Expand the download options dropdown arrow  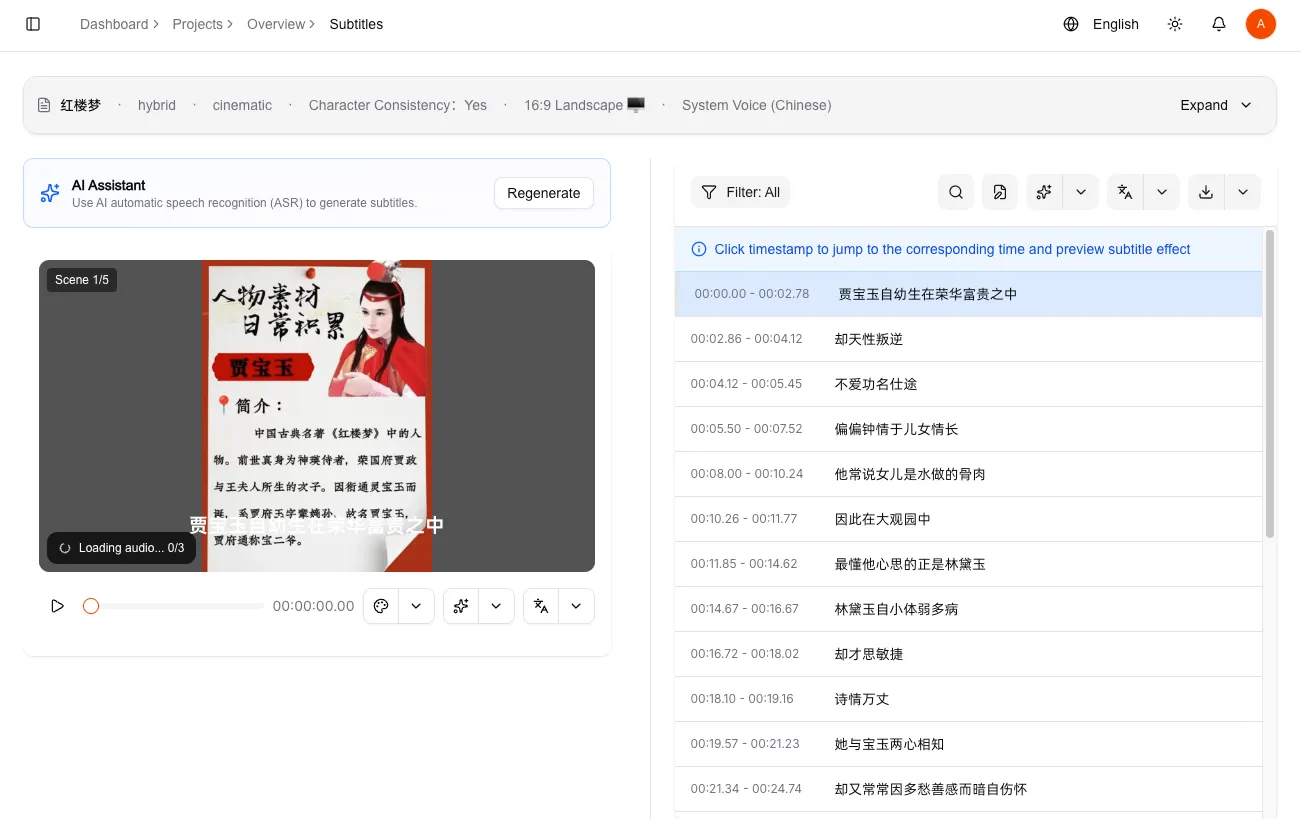pos(1243,192)
